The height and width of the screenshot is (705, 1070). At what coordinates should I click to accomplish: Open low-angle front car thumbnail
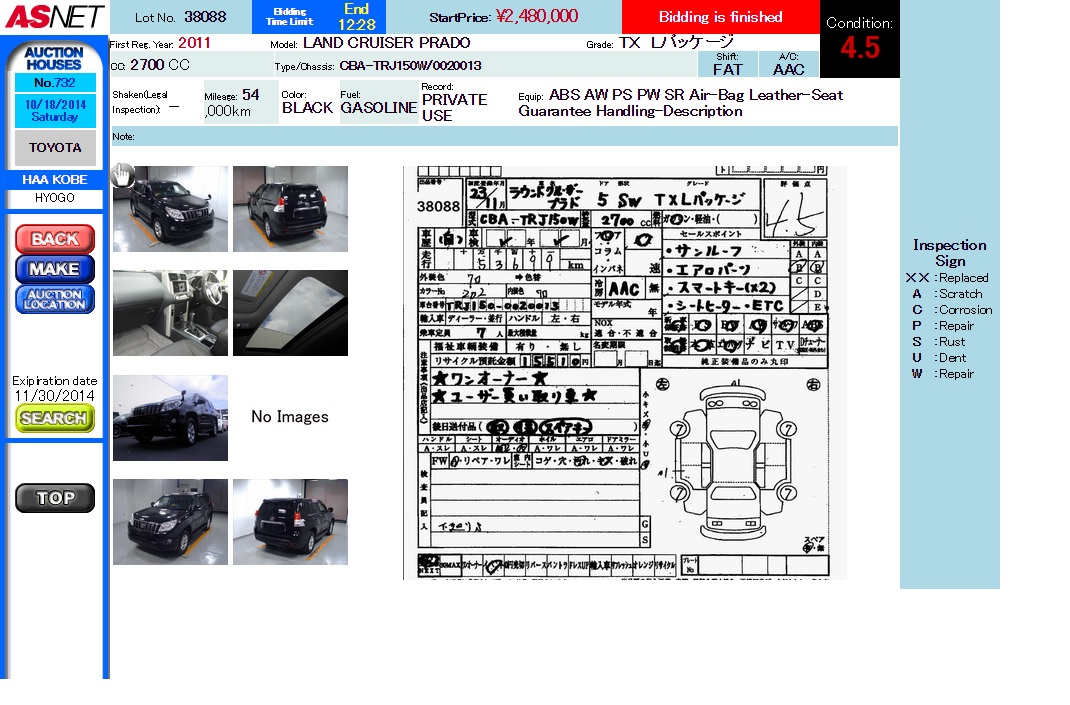point(170,418)
